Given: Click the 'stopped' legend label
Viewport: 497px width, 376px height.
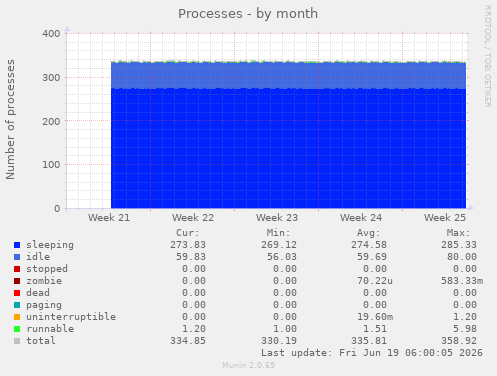Looking at the screenshot, I should coord(47,269).
